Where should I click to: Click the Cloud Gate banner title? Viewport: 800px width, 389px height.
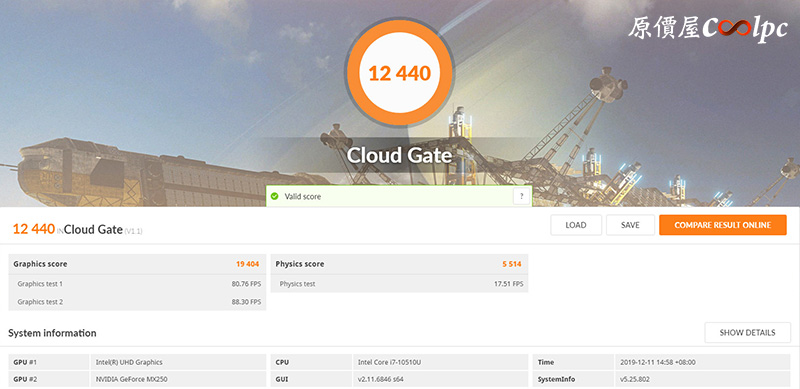(x=399, y=155)
